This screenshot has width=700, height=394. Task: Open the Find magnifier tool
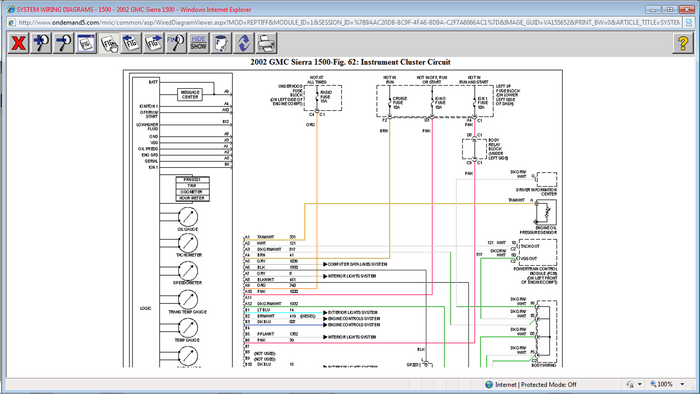click(176, 43)
